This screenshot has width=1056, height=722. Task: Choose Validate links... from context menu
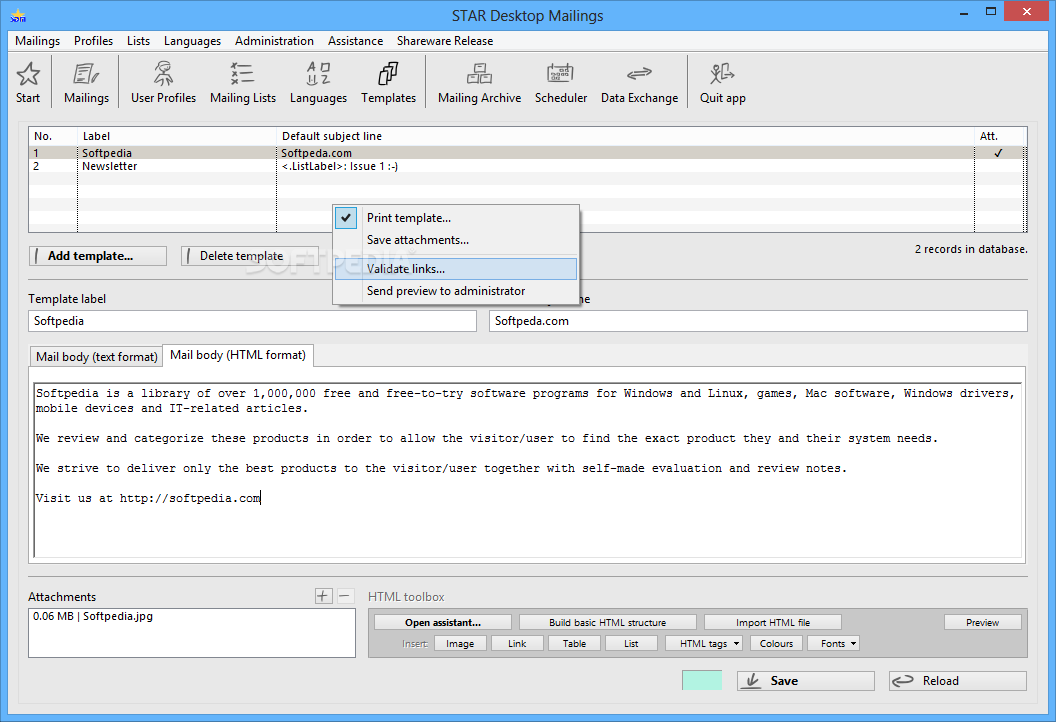456,269
